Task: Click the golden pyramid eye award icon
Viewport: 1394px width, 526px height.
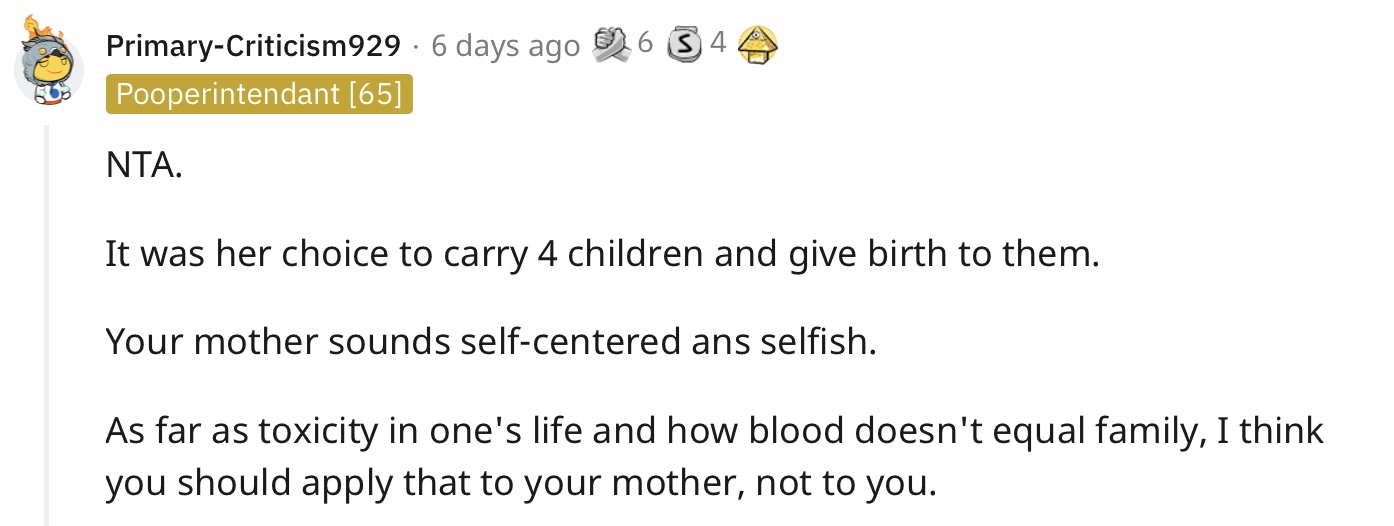Action: (x=757, y=43)
